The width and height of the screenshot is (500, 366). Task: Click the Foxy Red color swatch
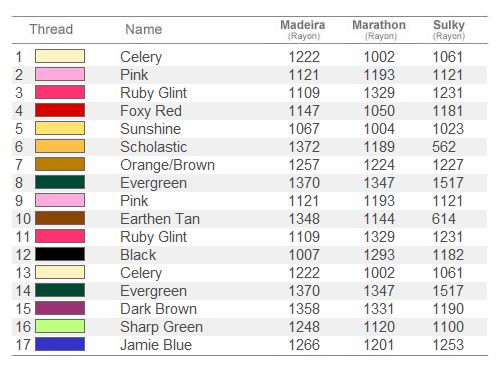point(60,110)
